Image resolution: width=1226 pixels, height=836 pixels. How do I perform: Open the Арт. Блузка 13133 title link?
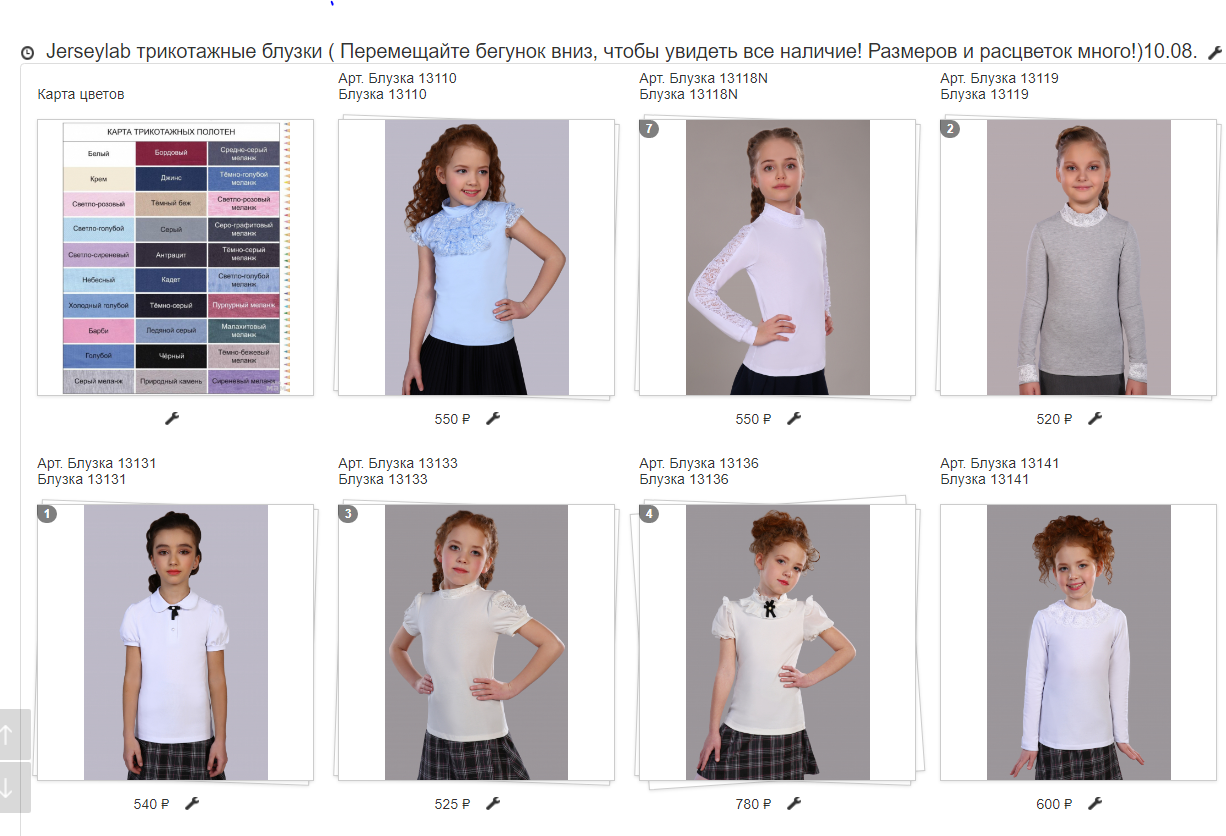(x=398, y=463)
